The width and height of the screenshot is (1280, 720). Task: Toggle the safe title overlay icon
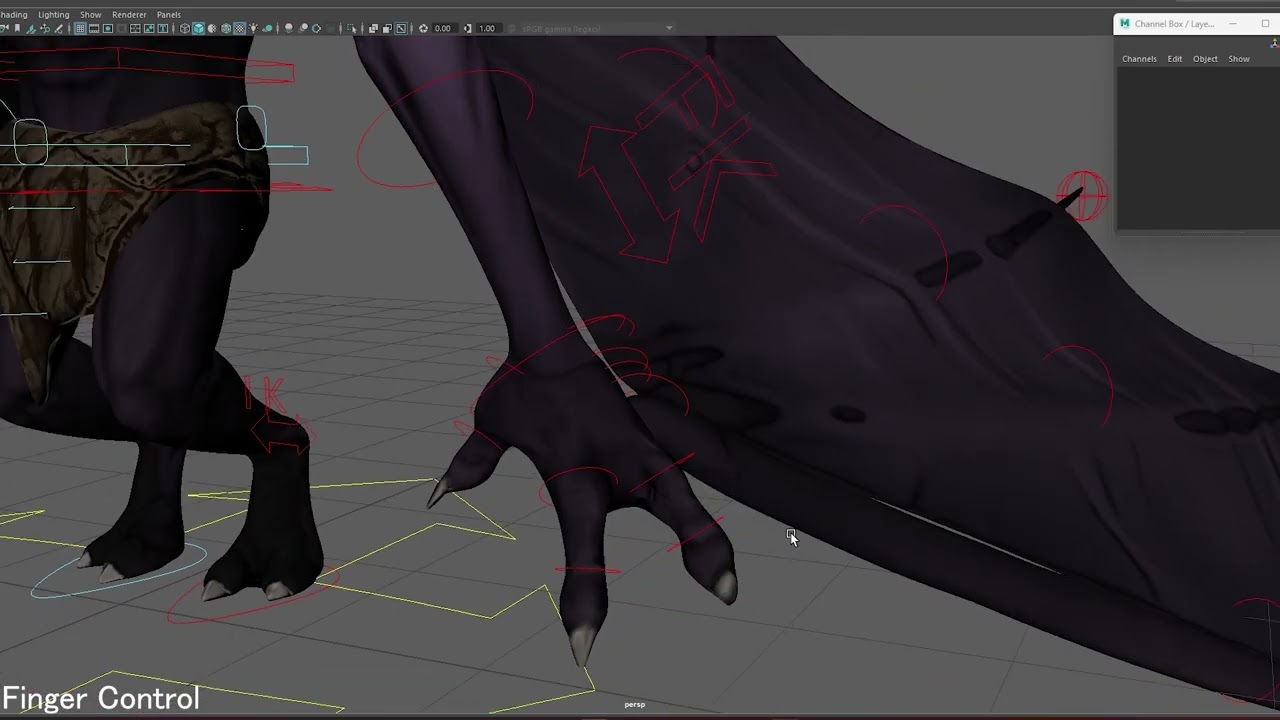tap(163, 28)
